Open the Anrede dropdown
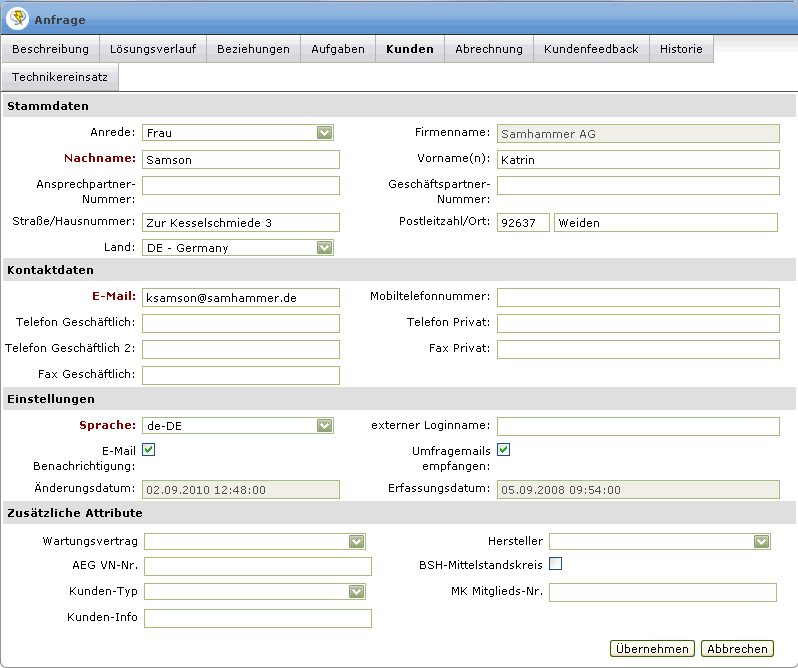This screenshot has height=668, width=798. click(x=324, y=133)
